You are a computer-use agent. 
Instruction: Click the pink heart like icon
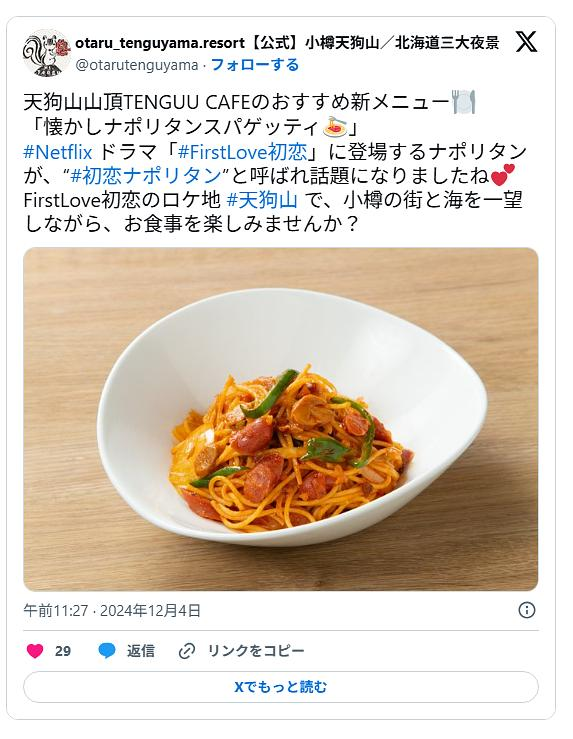35,651
